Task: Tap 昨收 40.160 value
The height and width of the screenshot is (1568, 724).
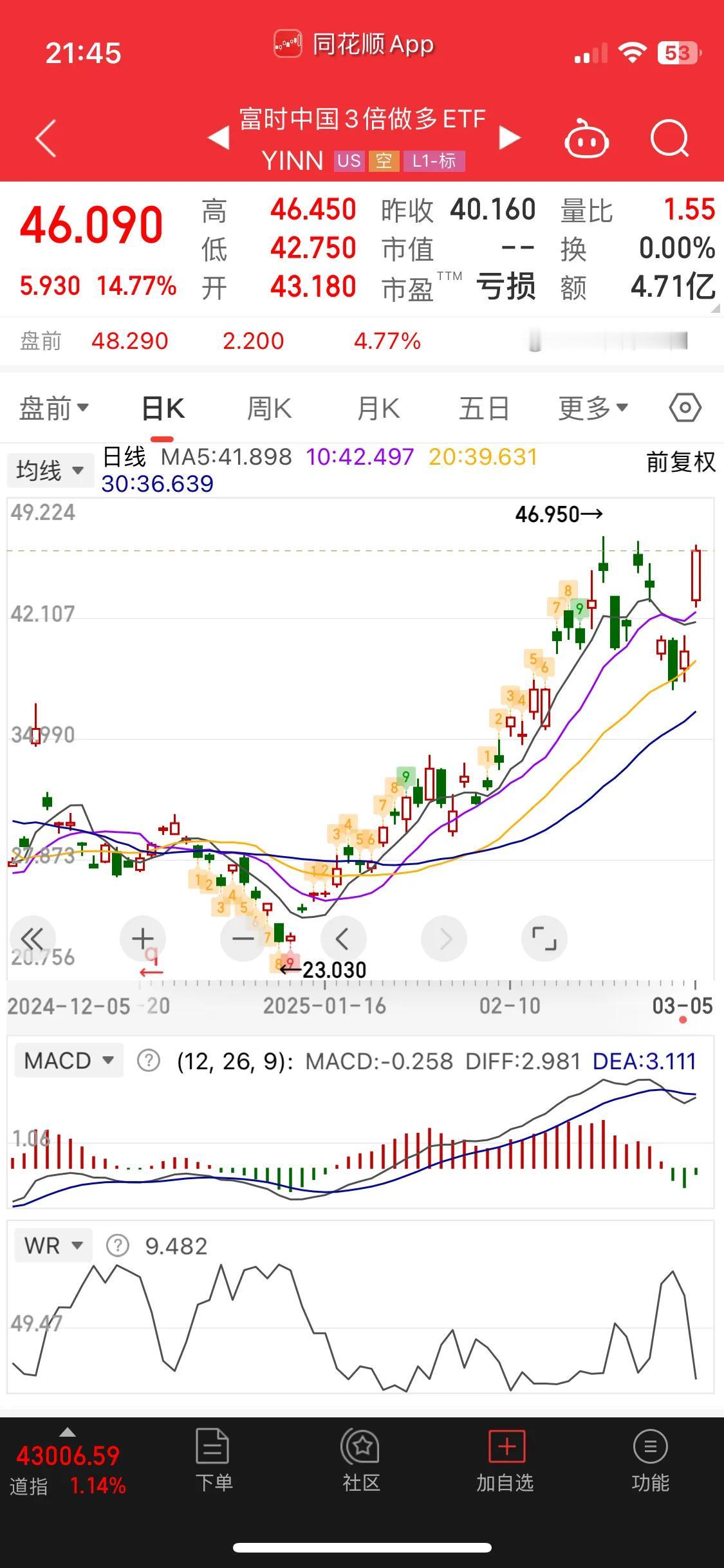Action: (492, 209)
